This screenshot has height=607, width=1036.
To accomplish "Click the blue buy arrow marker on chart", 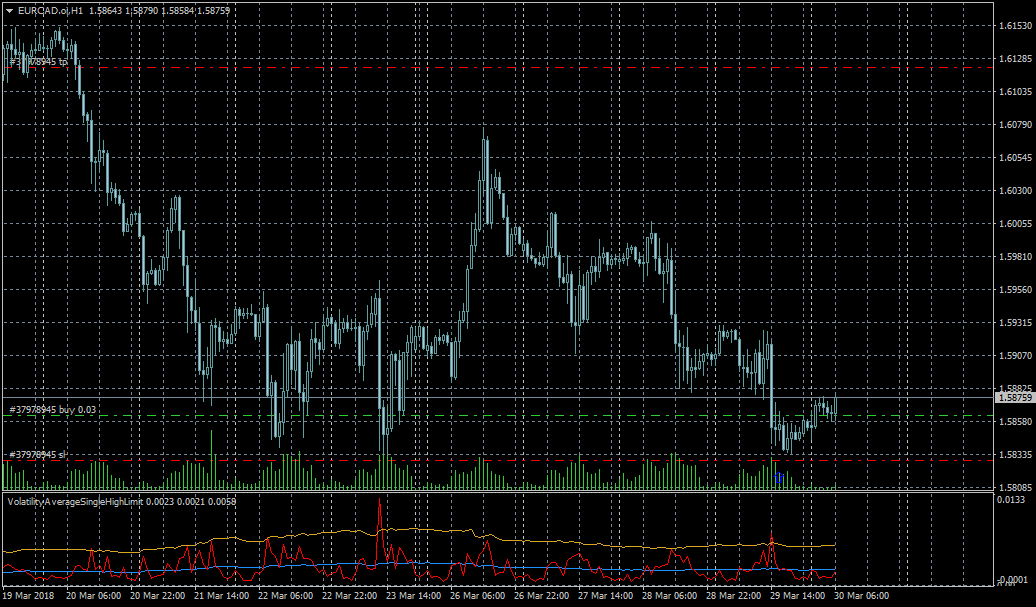I will tap(779, 478).
